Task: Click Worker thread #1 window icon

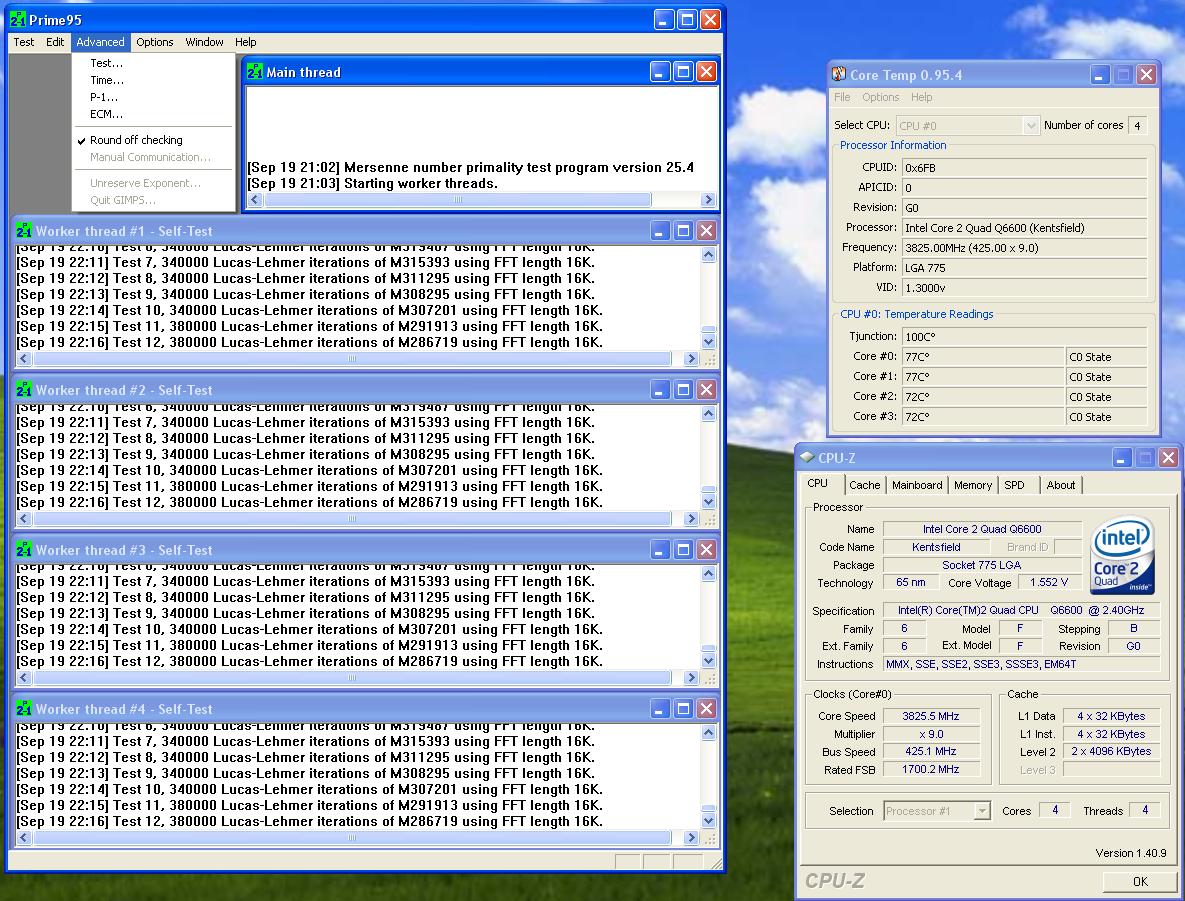Action: (24, 231)
